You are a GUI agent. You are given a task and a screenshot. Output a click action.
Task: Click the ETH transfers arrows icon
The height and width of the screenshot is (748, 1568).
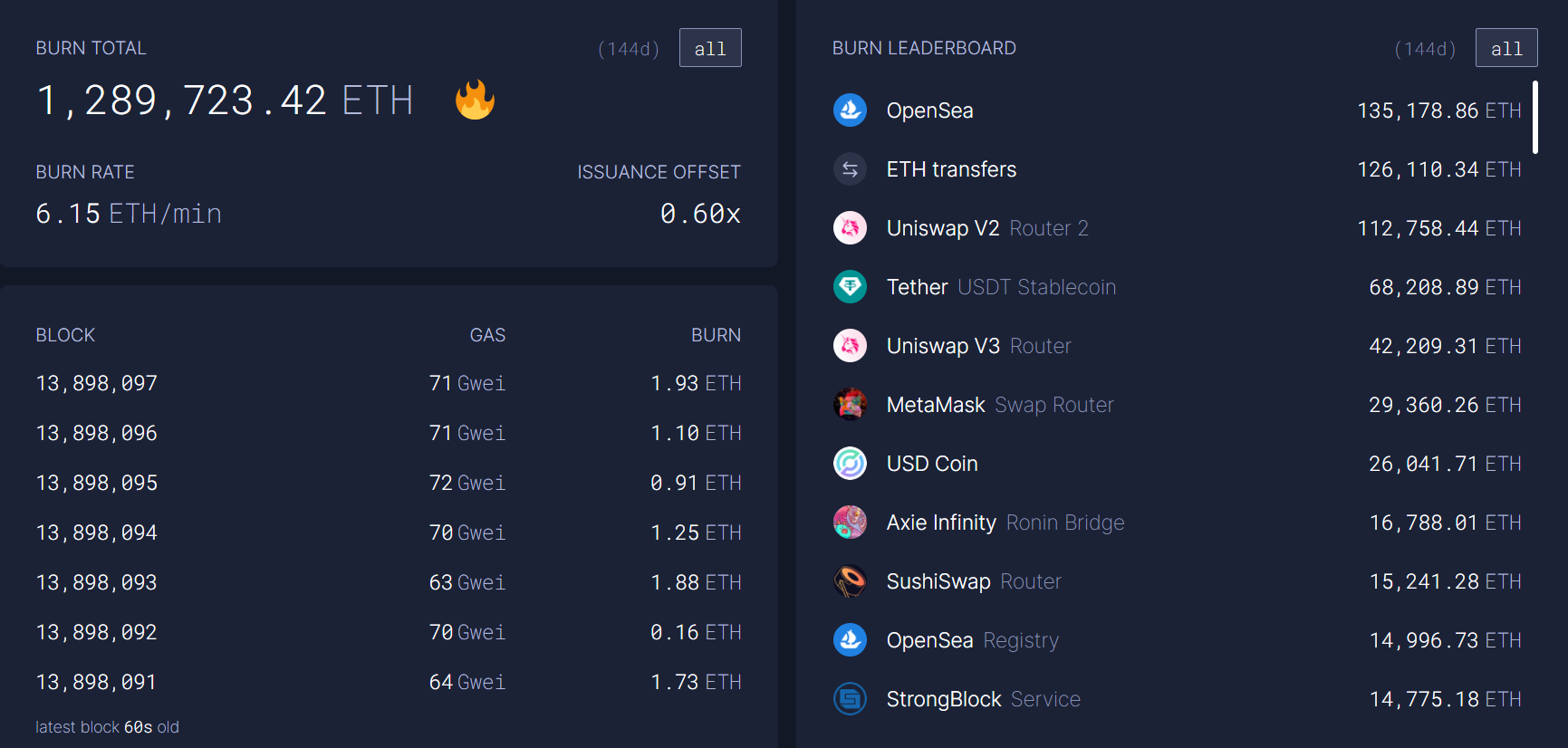click(x=850, y=169)
